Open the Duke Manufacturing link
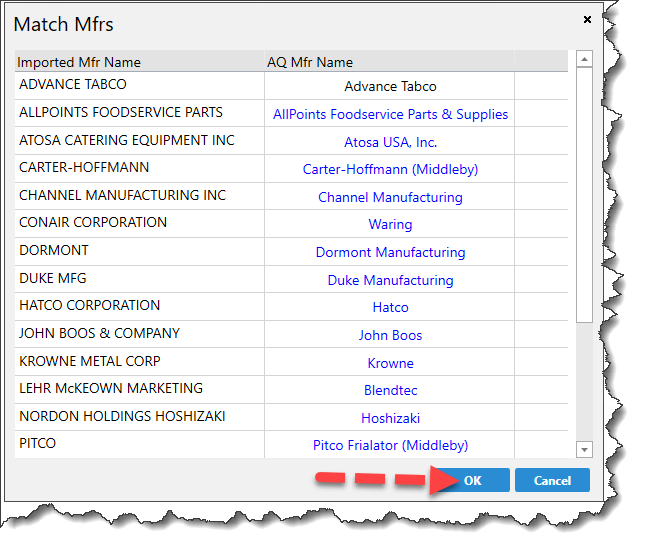 pos(390,280)
